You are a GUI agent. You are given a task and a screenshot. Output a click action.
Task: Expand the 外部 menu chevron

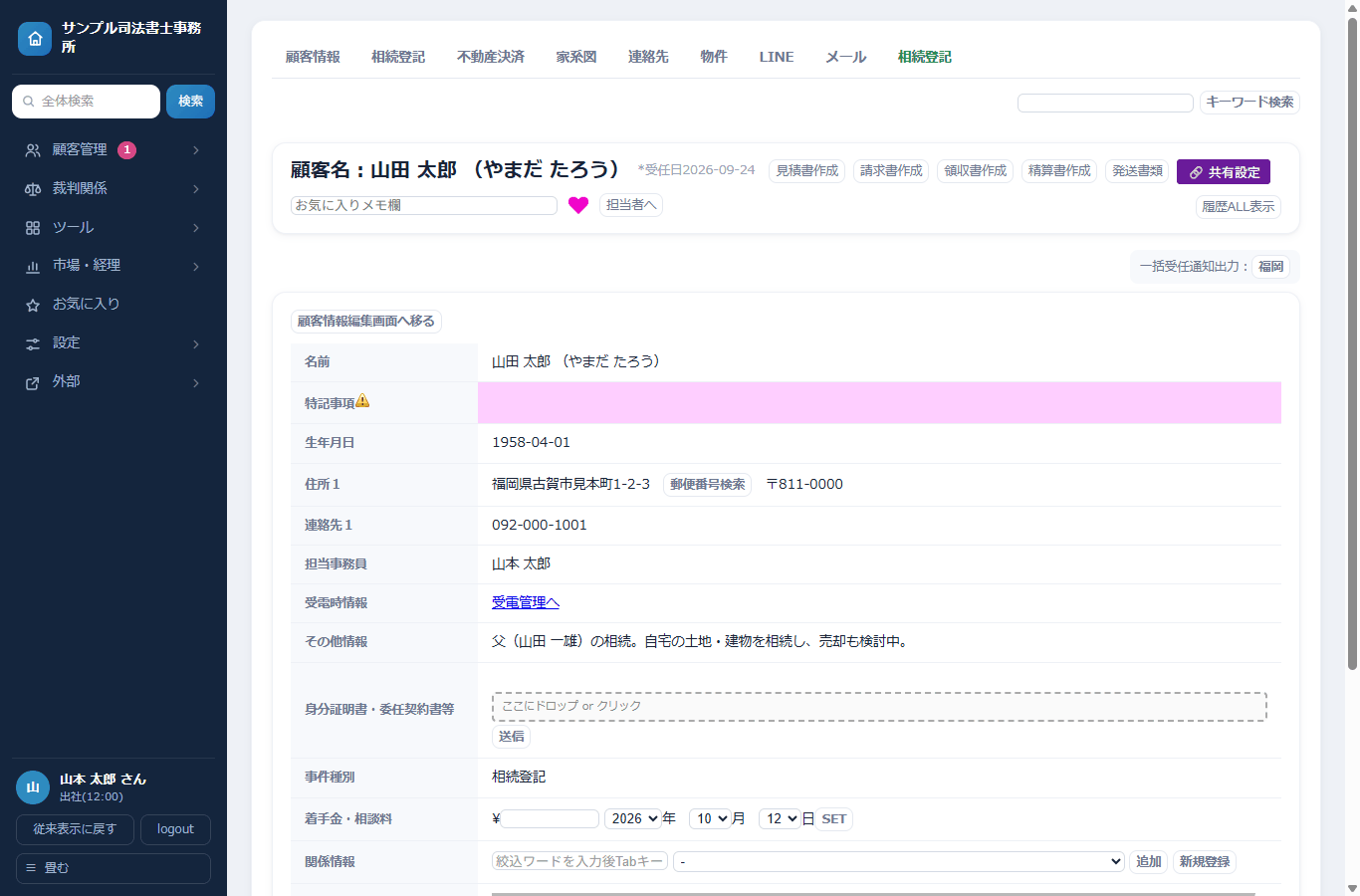pos(196,382)
